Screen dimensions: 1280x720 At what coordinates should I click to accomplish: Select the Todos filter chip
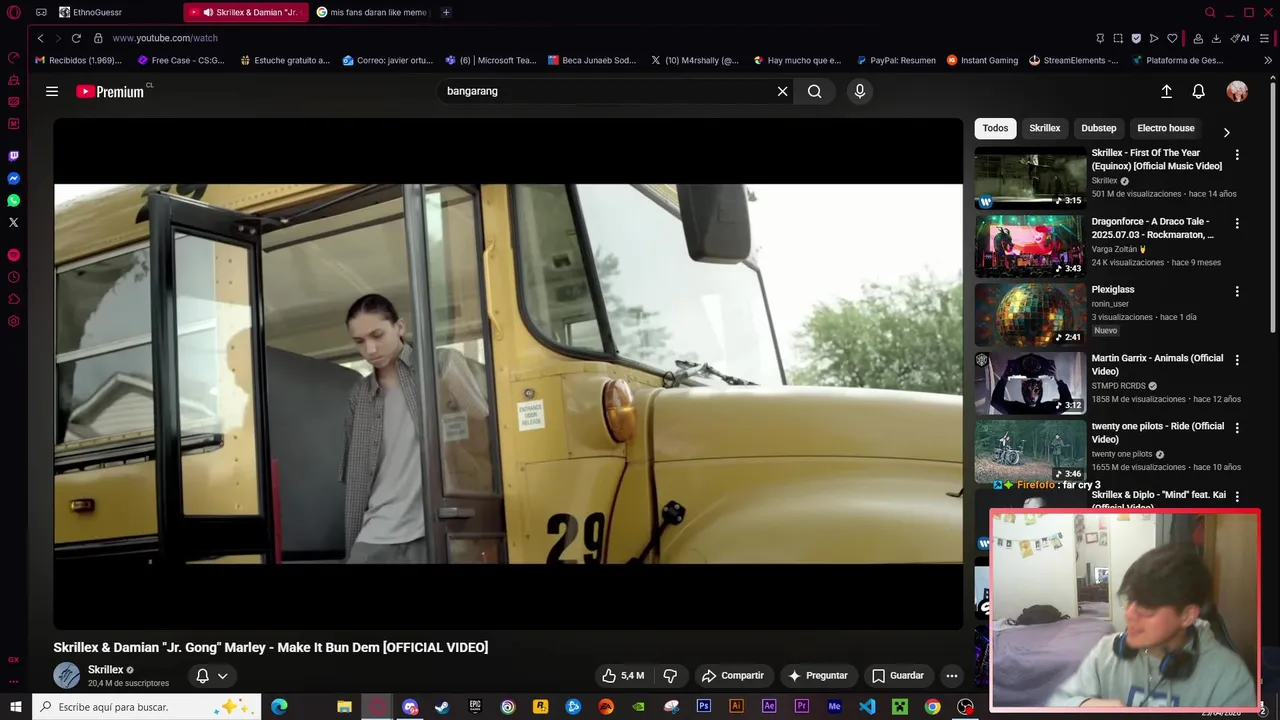995,128
